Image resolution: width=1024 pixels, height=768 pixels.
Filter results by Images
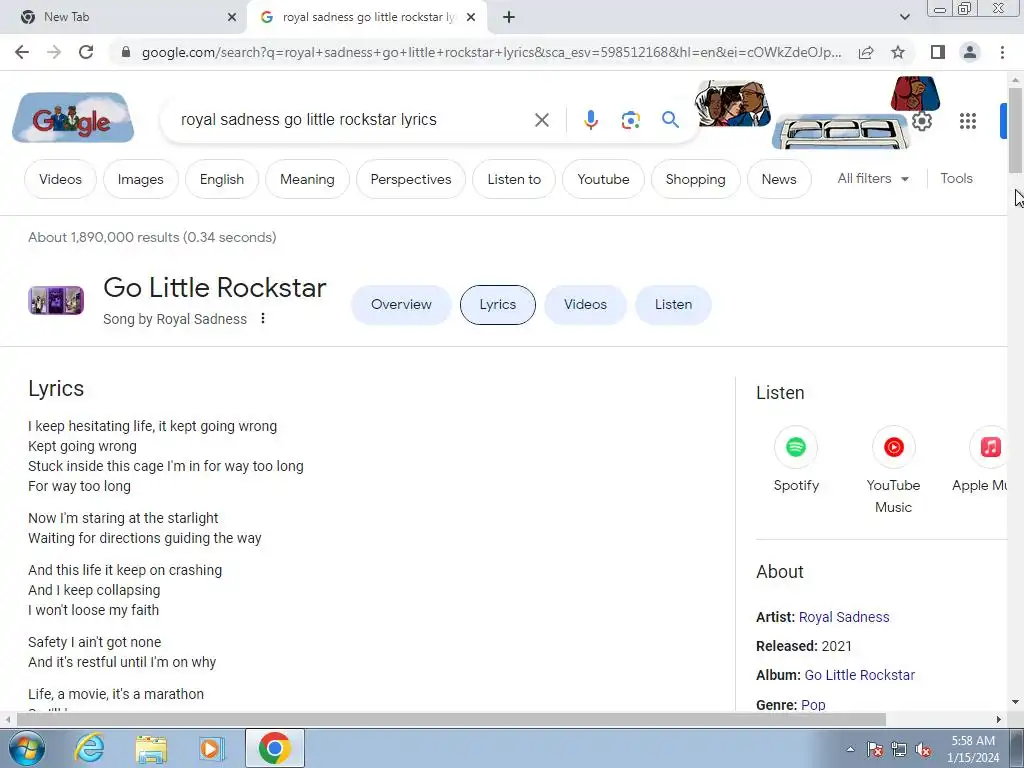(140, 179)
